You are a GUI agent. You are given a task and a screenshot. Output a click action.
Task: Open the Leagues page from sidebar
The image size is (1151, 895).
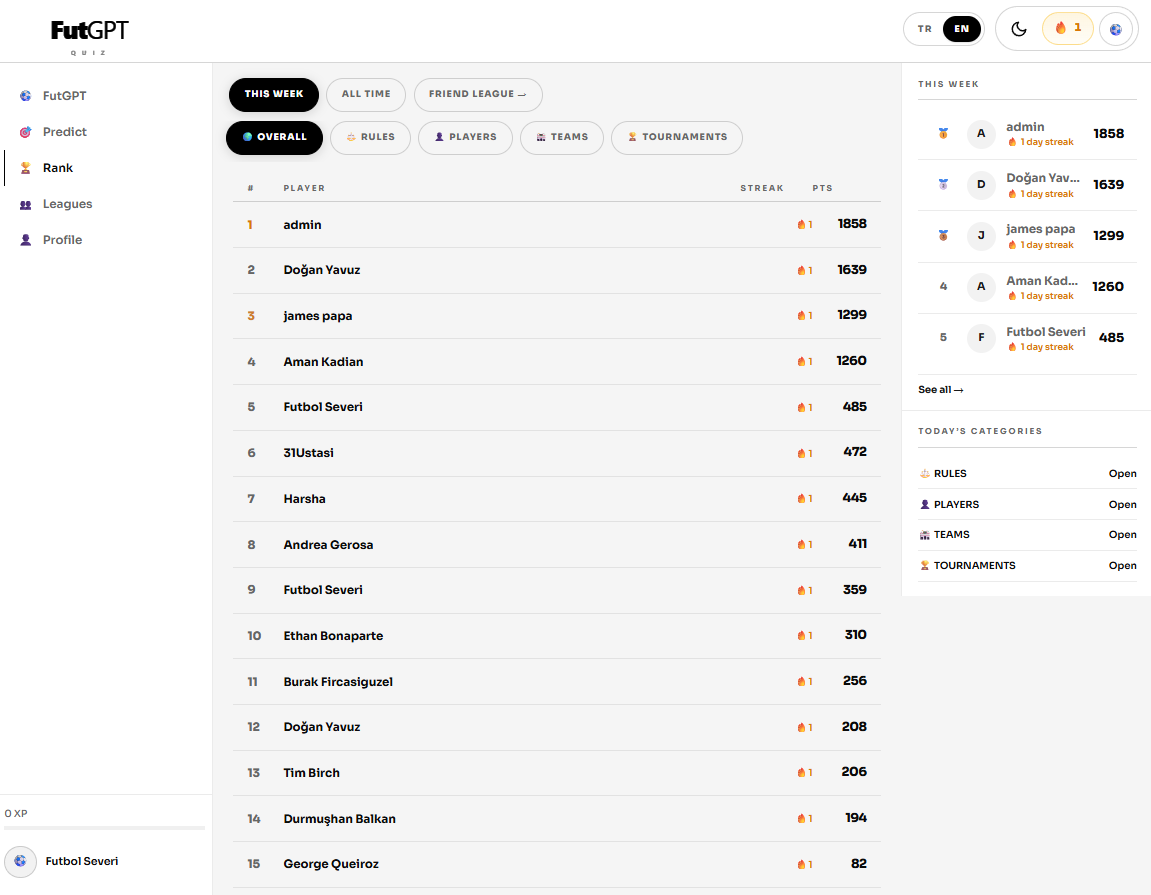pyautogui.click(x=68, y=204)
